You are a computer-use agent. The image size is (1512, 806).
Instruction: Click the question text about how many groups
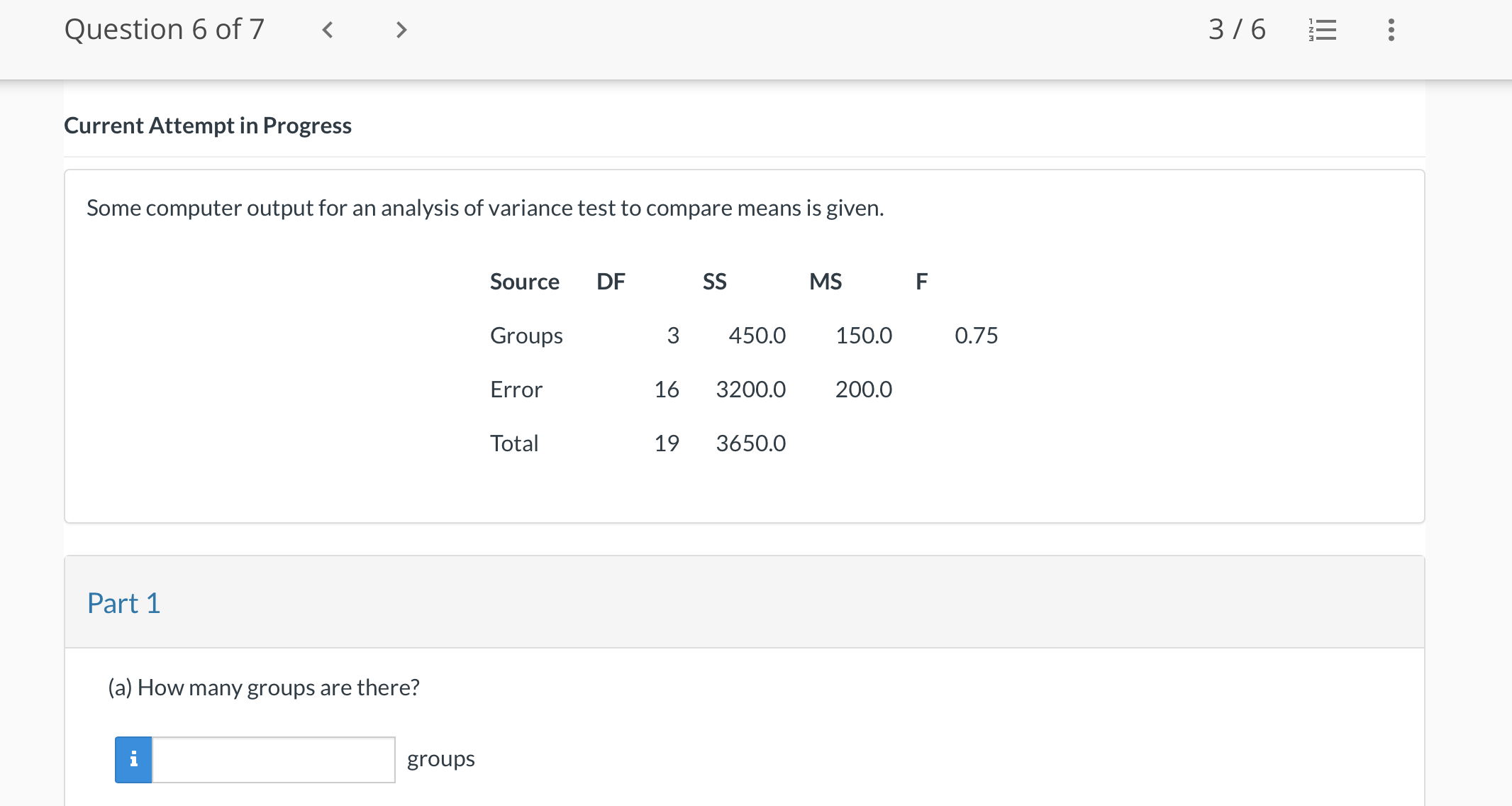click(264, 688)
